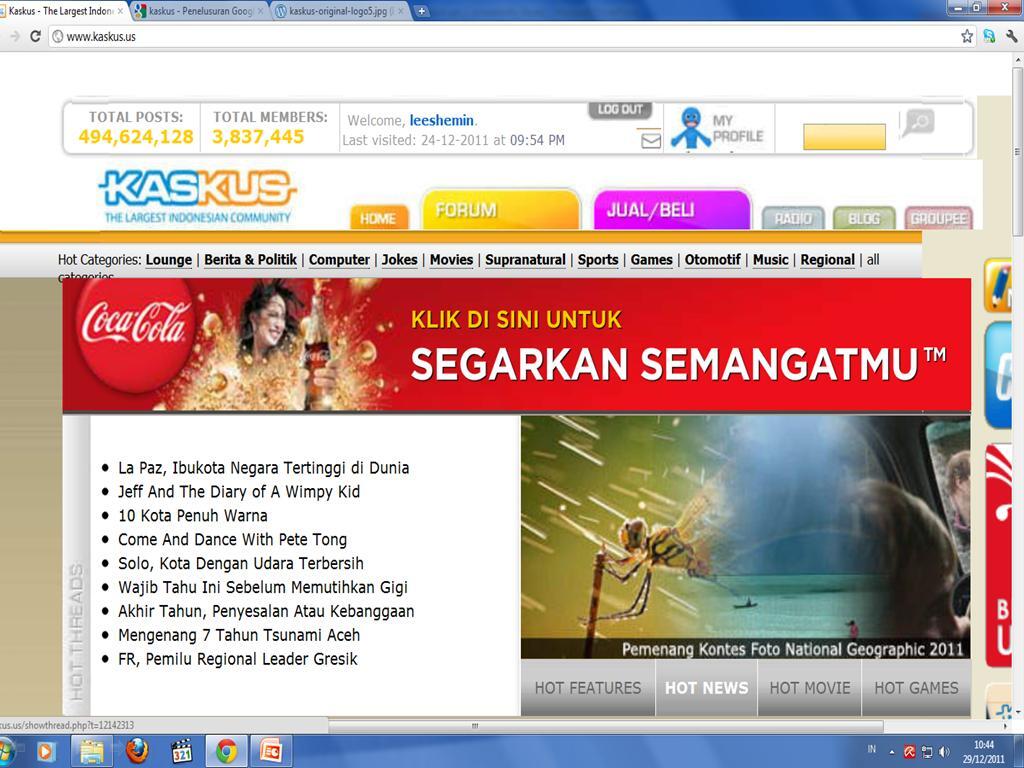Open the private messages envelope icon
This screenshot has width=1024, height=768.
tap(651, 141)
